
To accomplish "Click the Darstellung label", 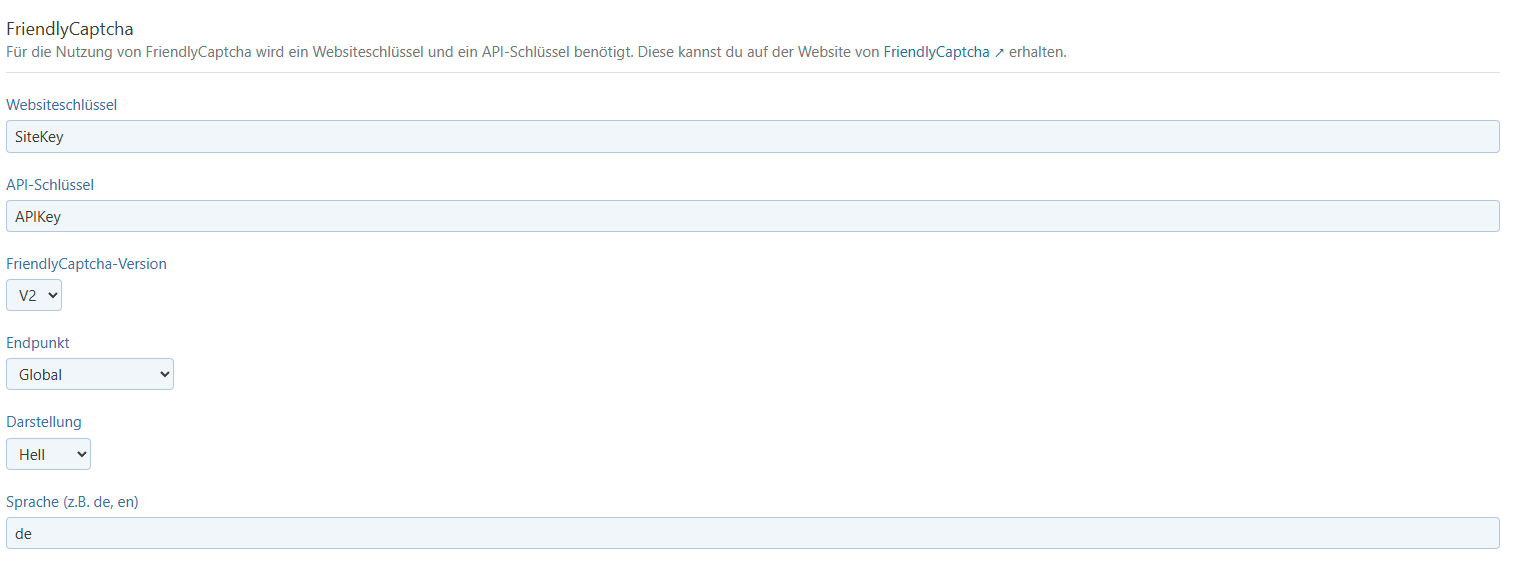I will (x=44, y=422).
